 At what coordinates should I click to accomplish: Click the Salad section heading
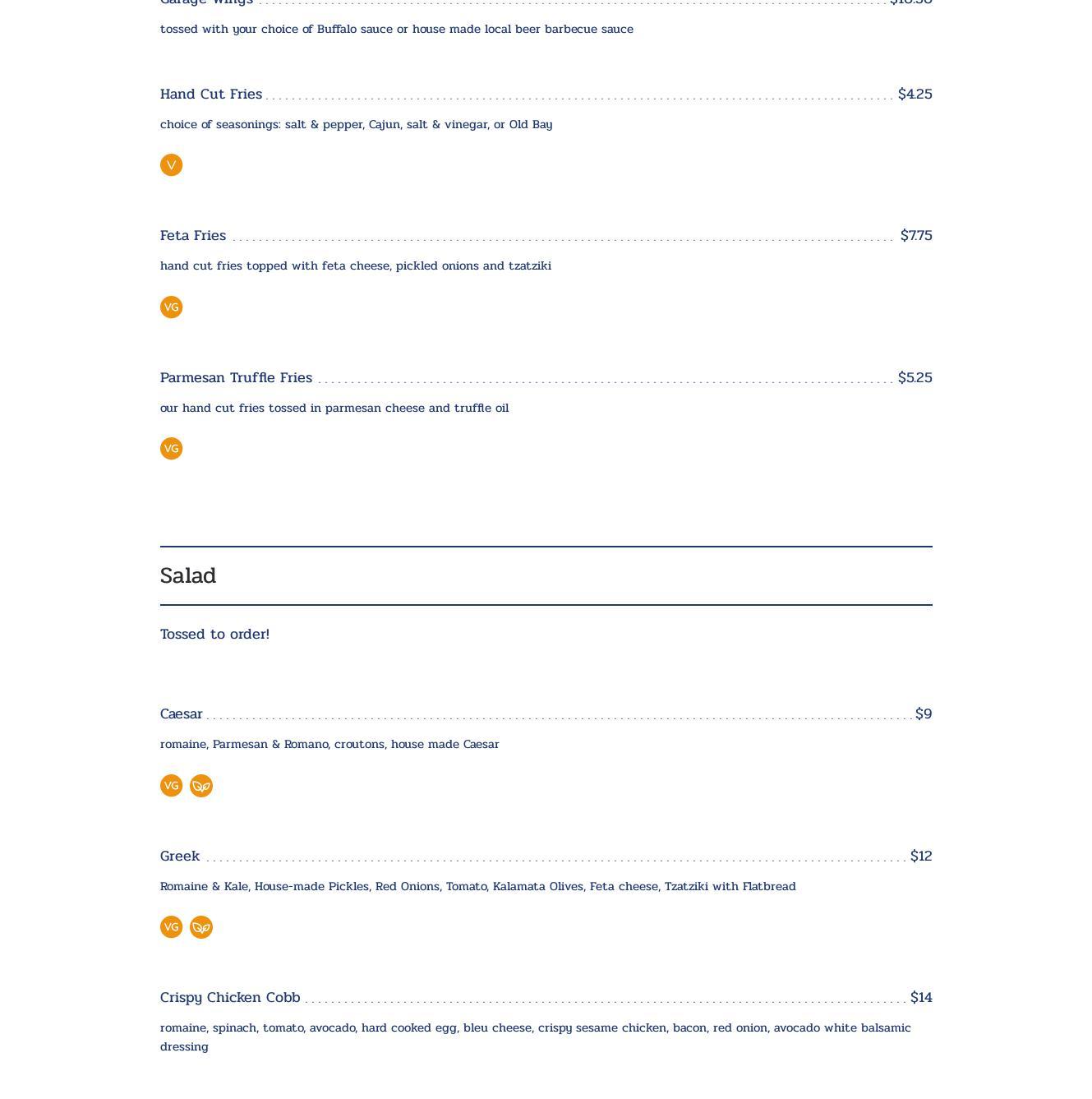click(x=188, y=576)
